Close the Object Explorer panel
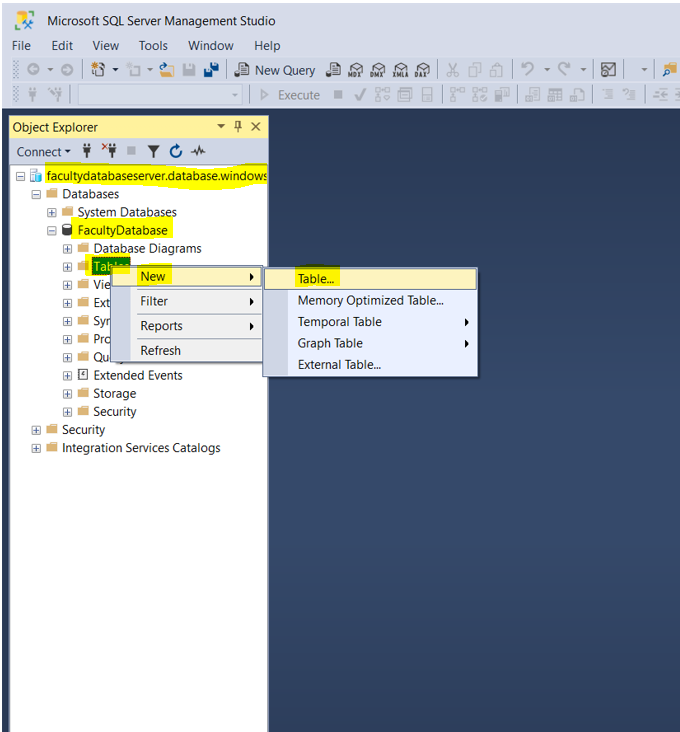Image resolution: width=680 pixels, height=732 pixels. [256, 127]
